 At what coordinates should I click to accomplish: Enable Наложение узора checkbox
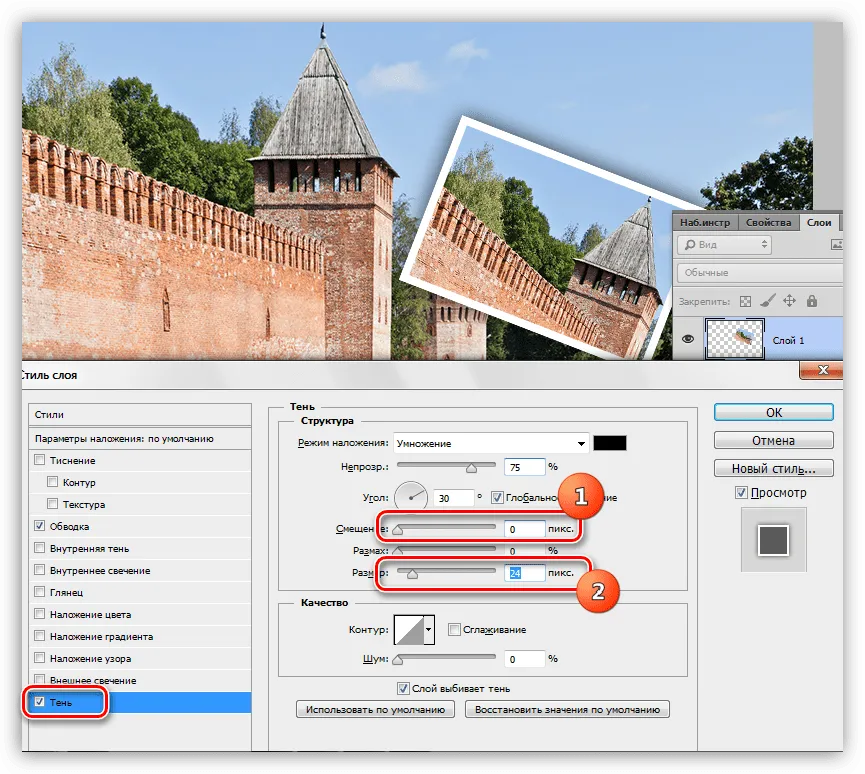[40, 658]
